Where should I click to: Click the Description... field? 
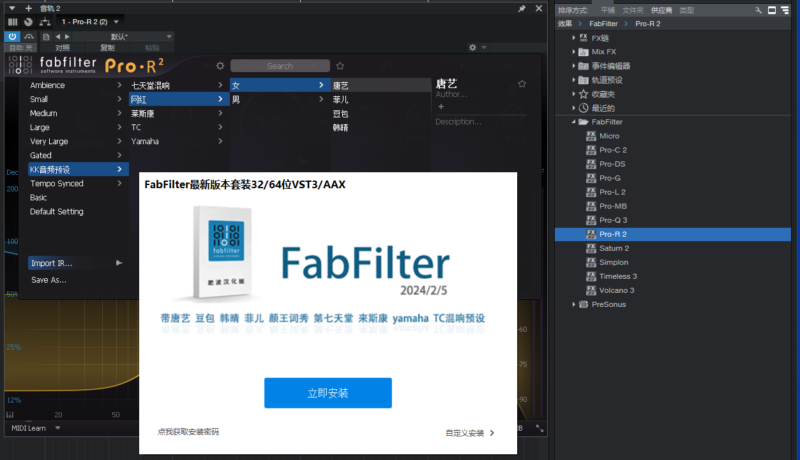(458, 122)
